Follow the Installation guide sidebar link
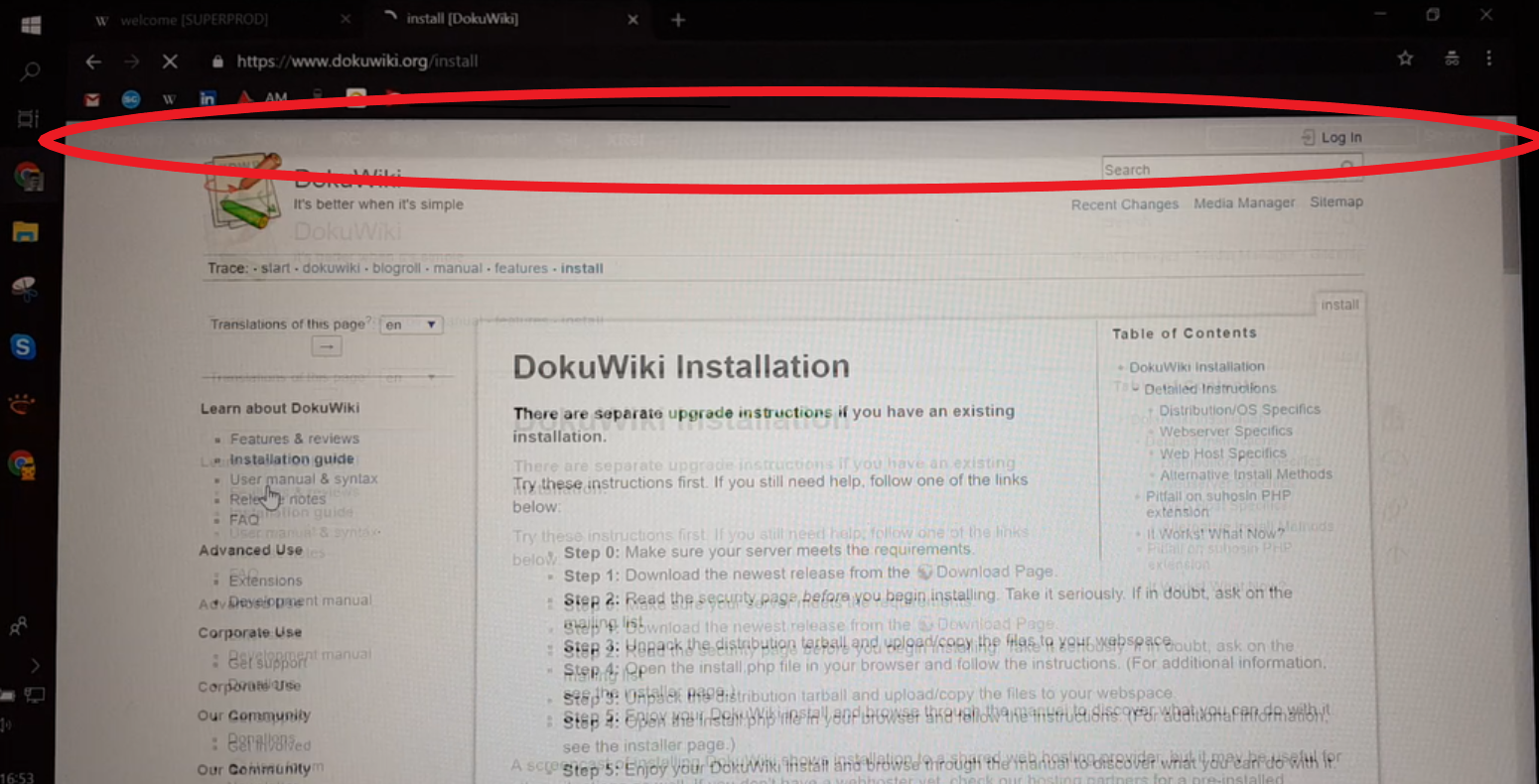 pyautogui.click(x=291, y=458)
